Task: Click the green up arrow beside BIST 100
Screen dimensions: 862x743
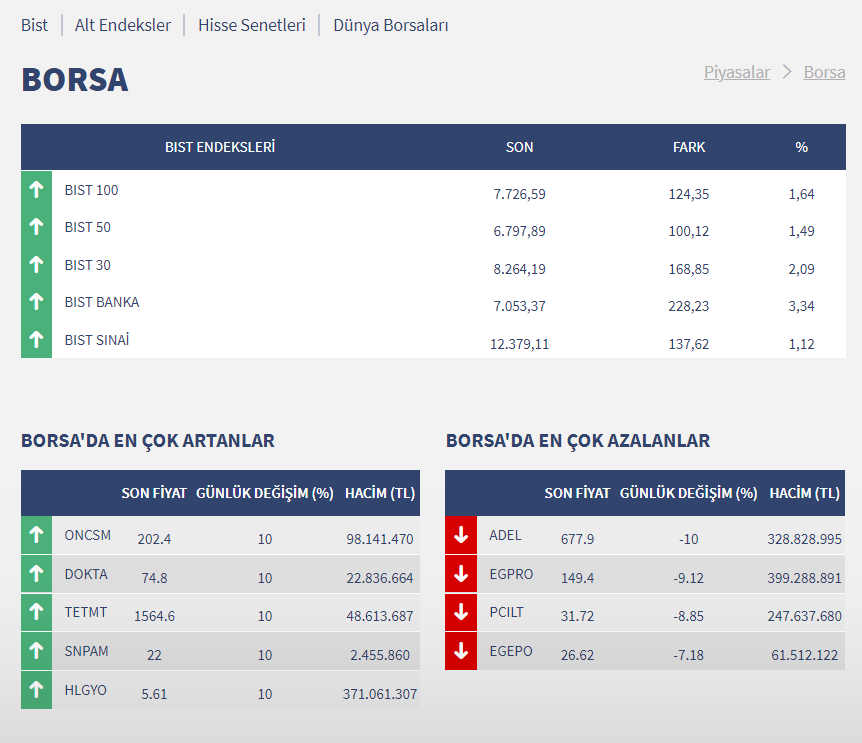Action: point(36,189)
